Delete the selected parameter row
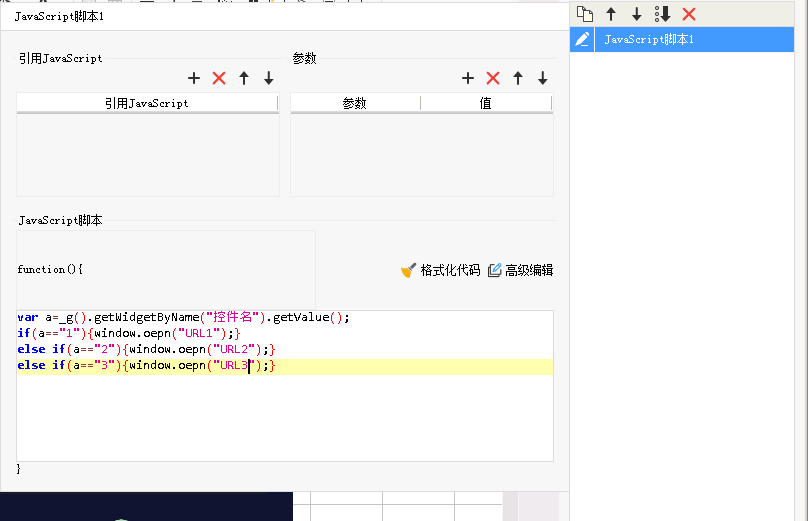The image size is (808, 521). [493, 78]
